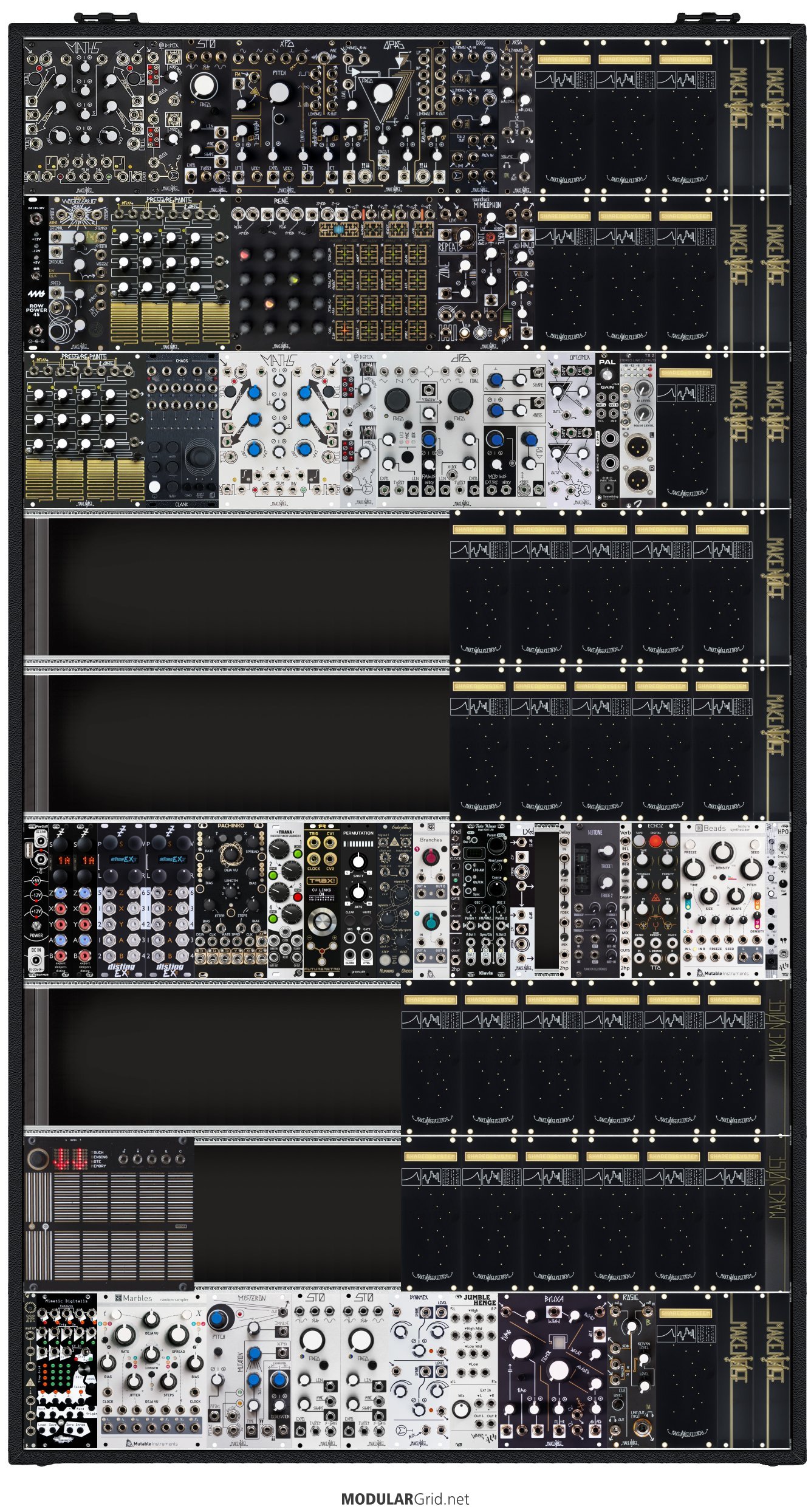Select the white MATHS module
Viewport: 811px width, 1512px height.
(x=279, y=430)
